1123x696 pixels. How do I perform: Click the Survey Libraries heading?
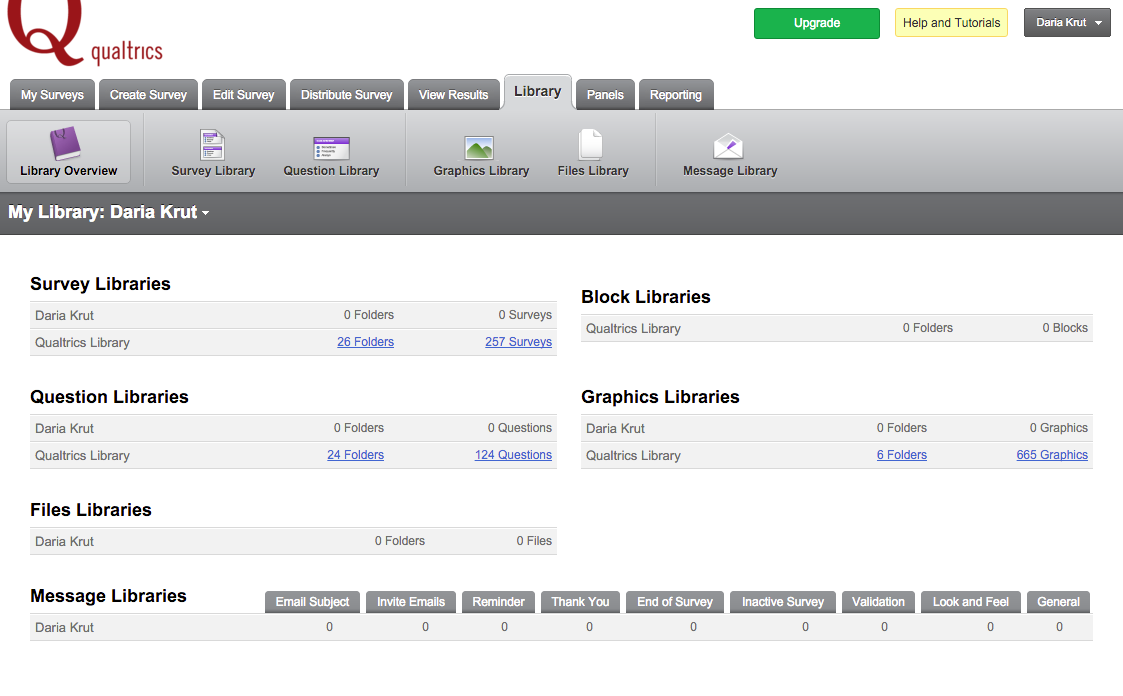click(100, 284)
